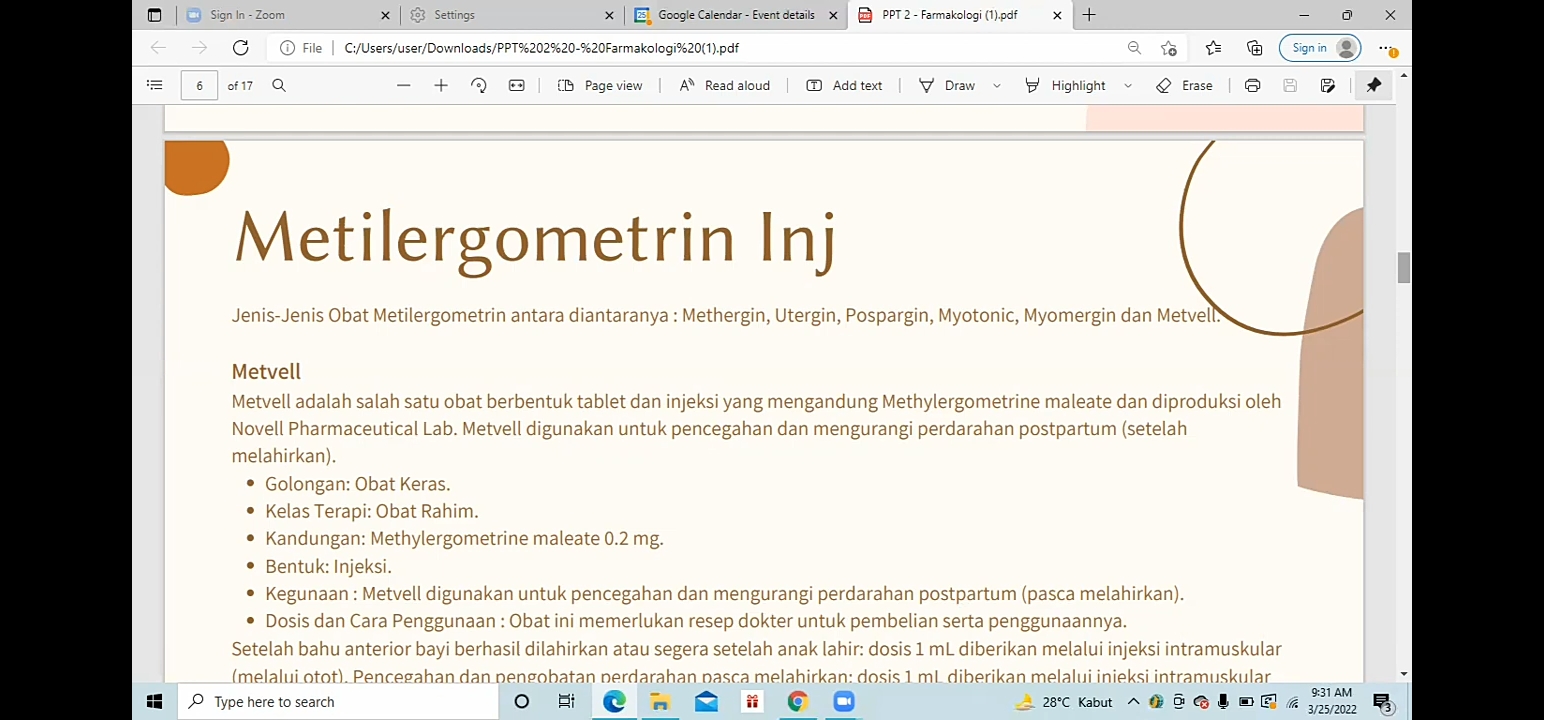Reload the current page
Image resolution: width=1544 pixels, height=720 pixels.
click(240, 48)
